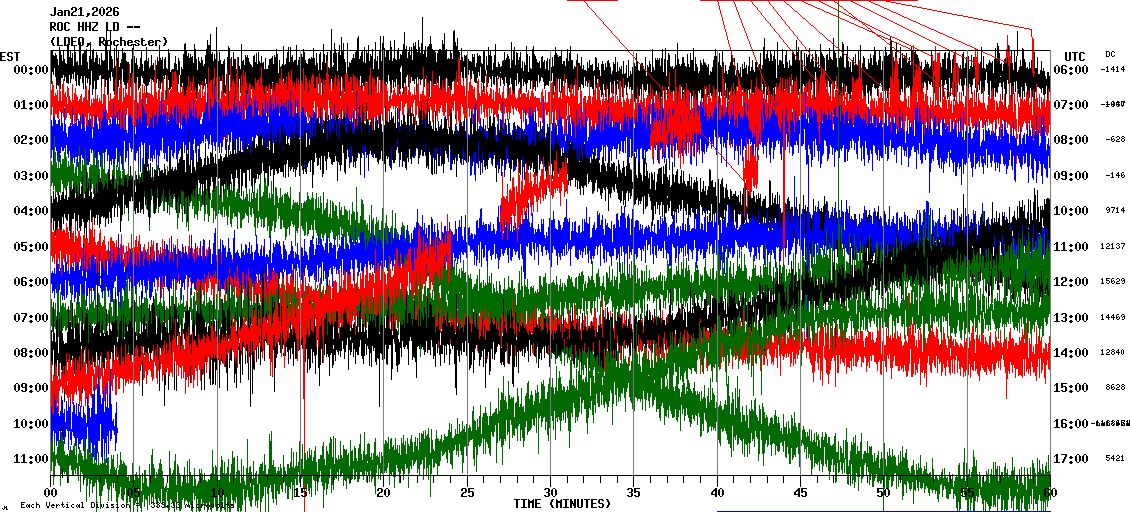Click the 14:00 UTC row label

coord(1074,353)
